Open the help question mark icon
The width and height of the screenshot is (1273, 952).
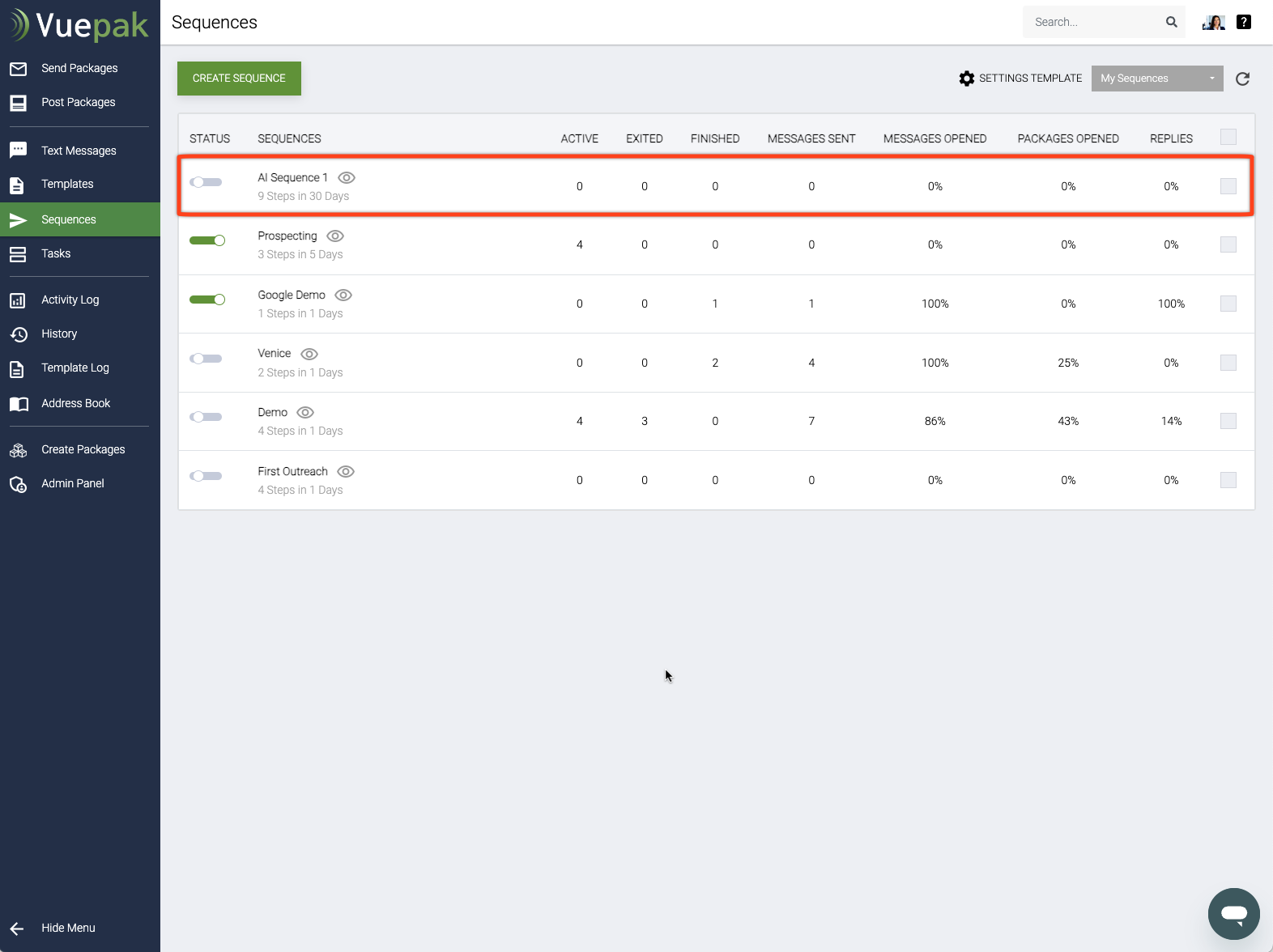click(1244, 22)
